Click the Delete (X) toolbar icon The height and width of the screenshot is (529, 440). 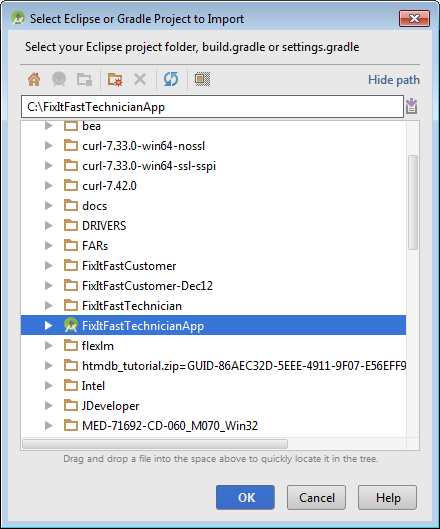[140, 80]
